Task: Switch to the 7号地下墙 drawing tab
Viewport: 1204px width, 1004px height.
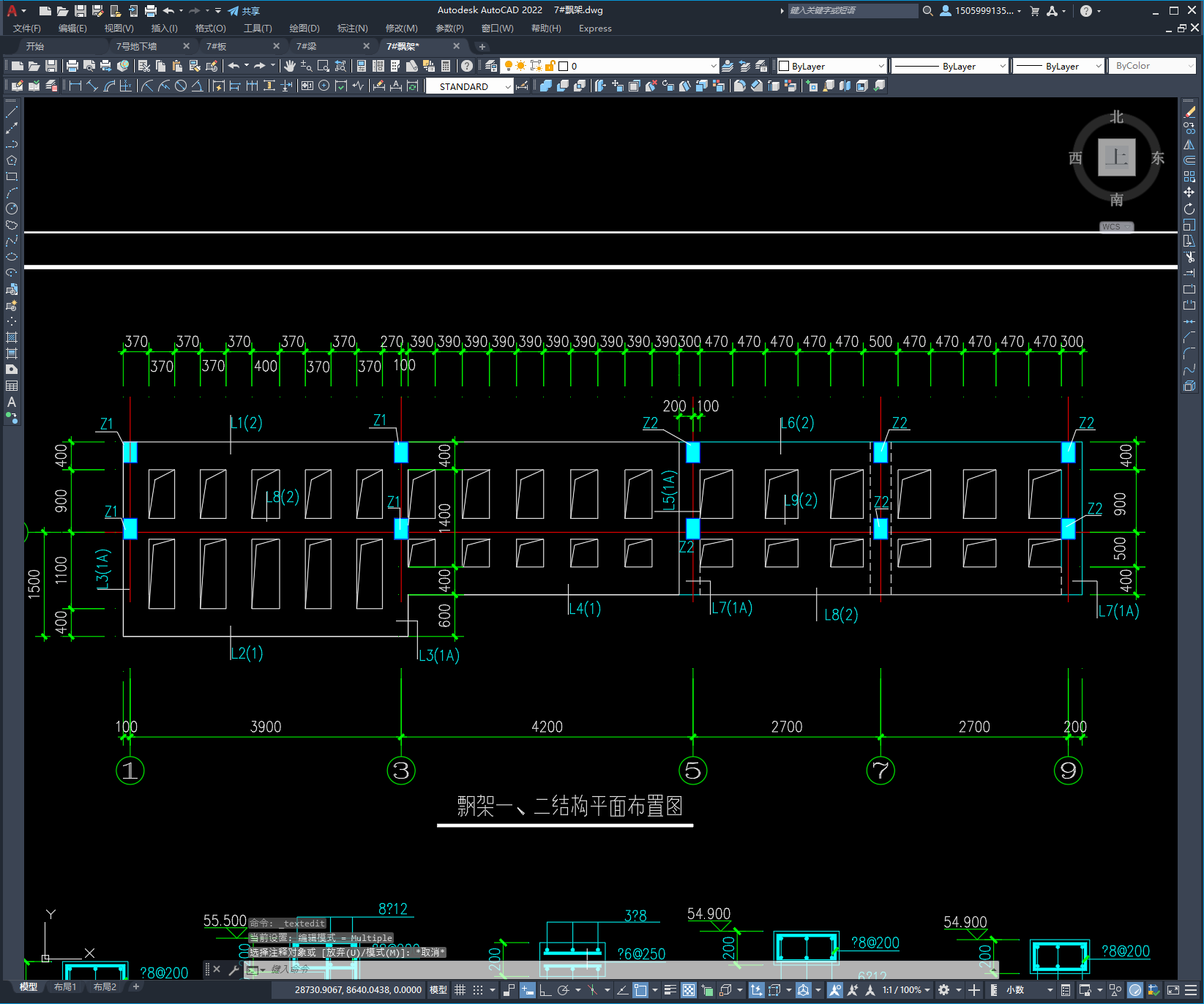Action: click(x=137, y=46)
